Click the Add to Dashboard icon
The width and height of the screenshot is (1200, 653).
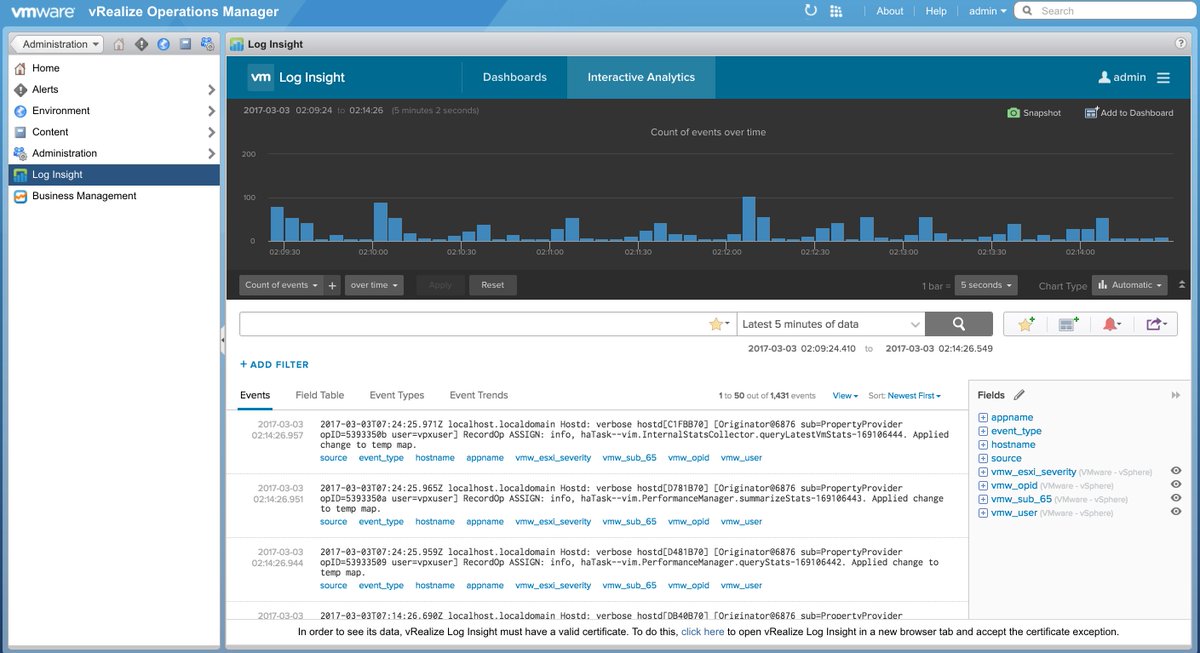1091,113
